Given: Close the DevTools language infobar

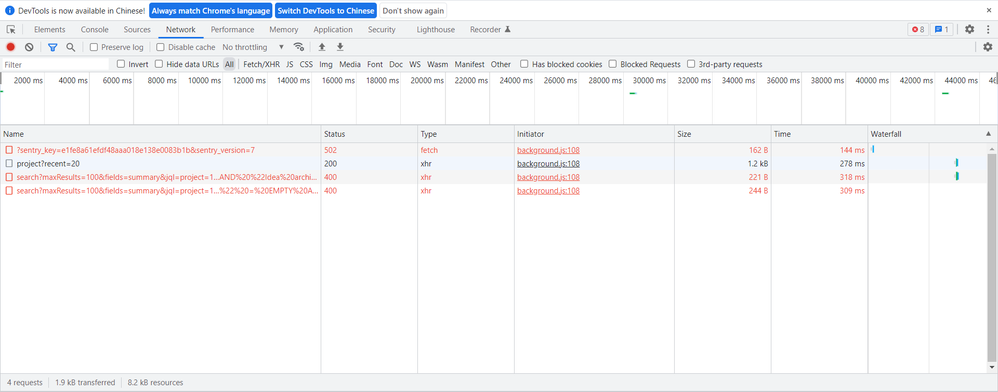Looking at the screenshot, I should pyautogui.click(x=988, y=11).
